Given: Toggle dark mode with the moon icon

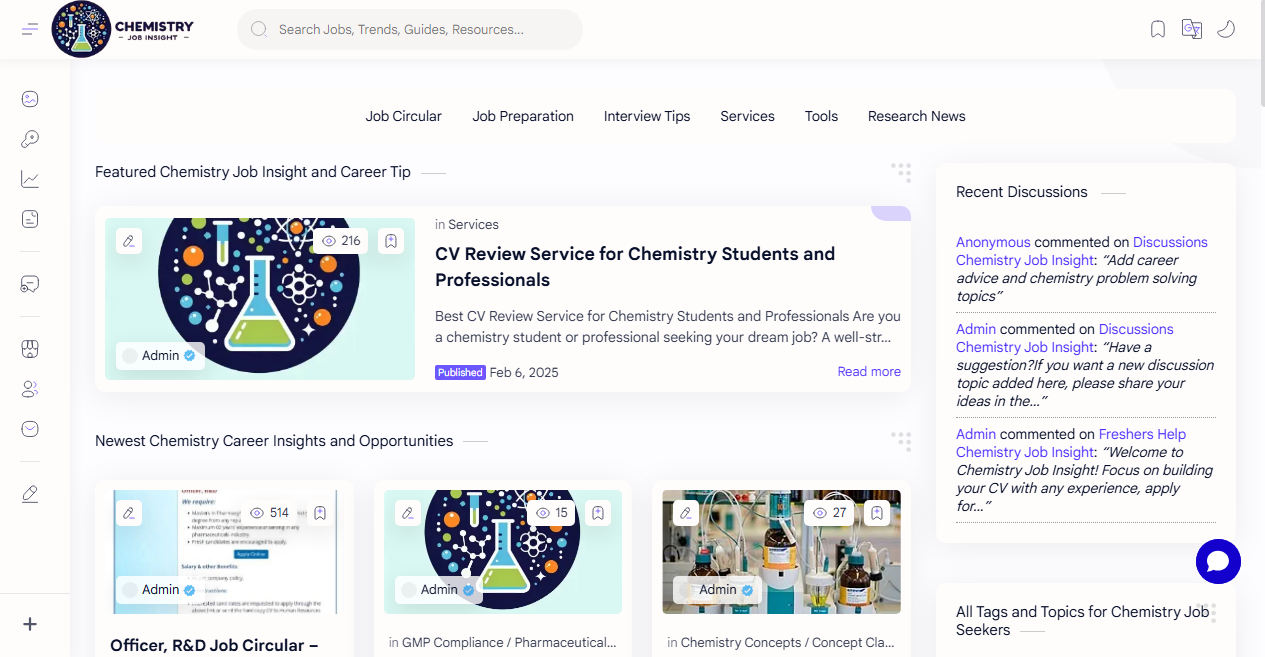Looking at the screenshot, I should pyautogui.click(x=1226, y=29).
